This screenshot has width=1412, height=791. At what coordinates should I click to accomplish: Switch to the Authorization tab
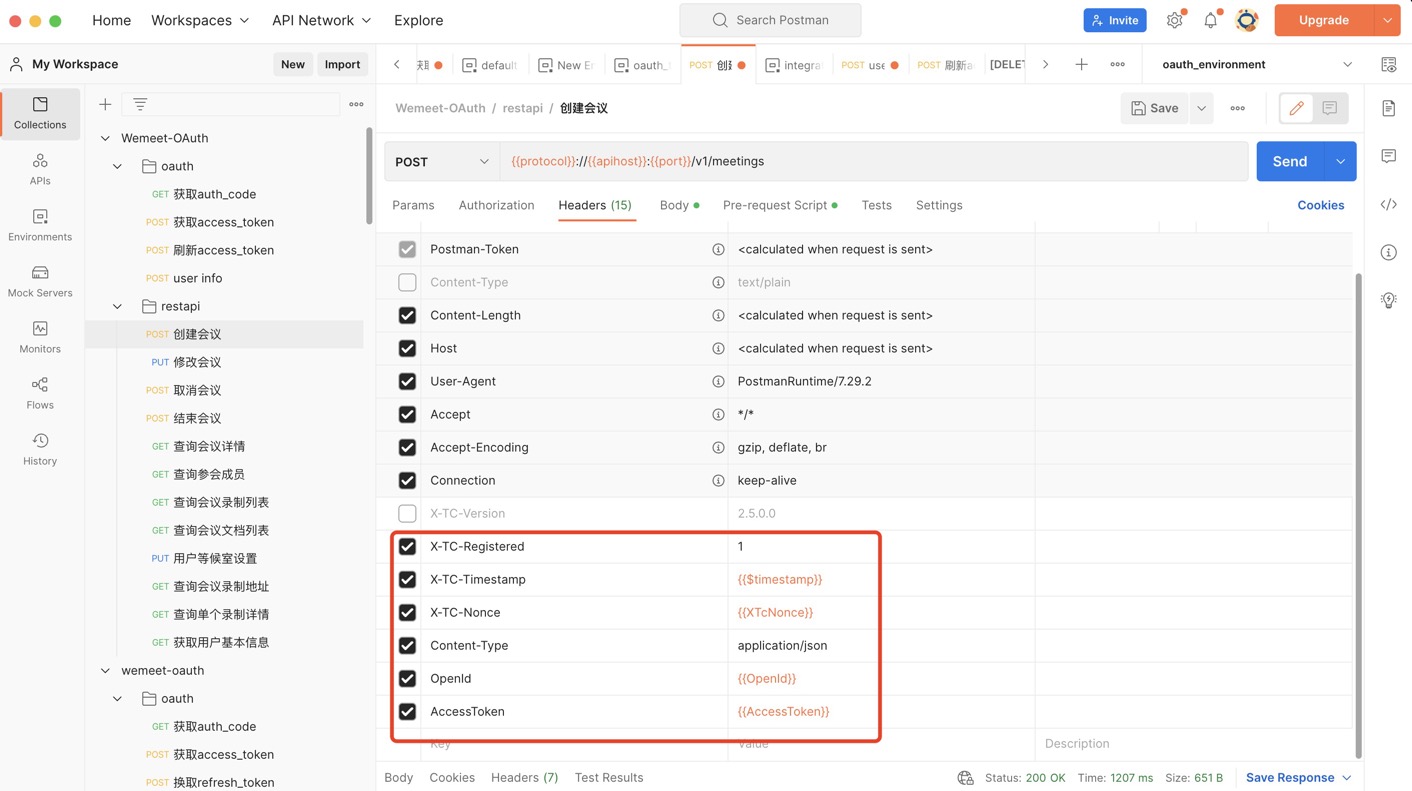pos(496,205)
